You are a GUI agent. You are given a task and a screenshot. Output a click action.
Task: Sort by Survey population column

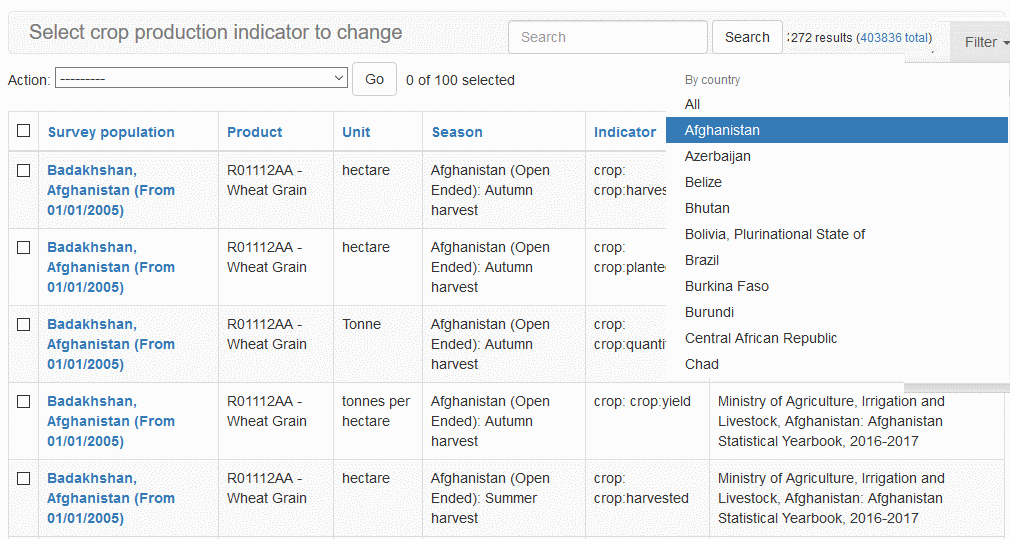[x=111, y=132]
